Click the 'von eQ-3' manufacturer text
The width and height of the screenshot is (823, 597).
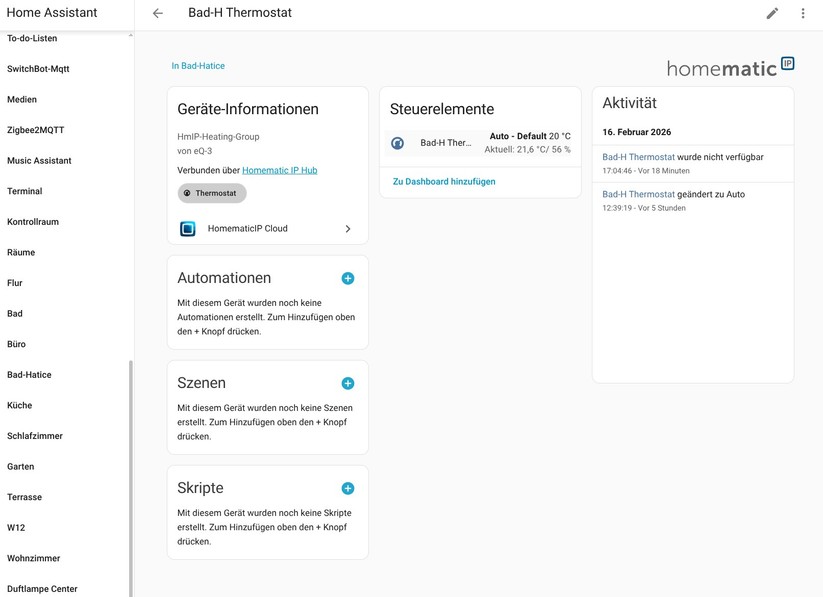click(x=195, y=151)
